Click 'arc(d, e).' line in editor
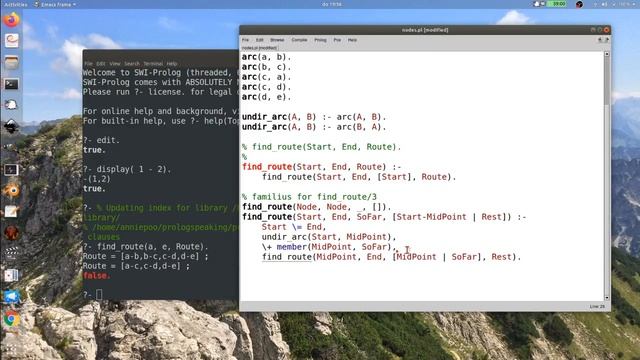 click(x=267, y=97)
